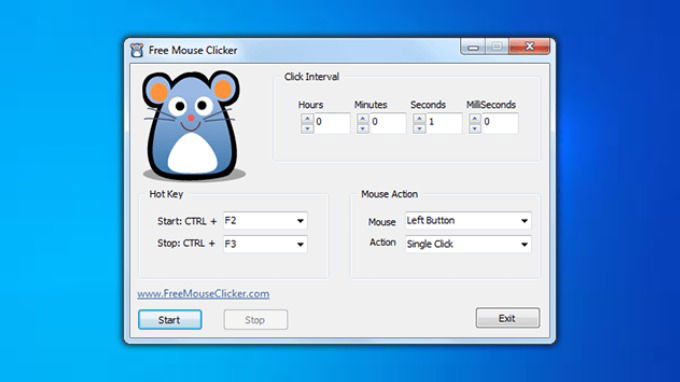The width and height of the screenshot is (680, 382).
Task: Close the Free Mouse Clicker window
Action: 529,46
